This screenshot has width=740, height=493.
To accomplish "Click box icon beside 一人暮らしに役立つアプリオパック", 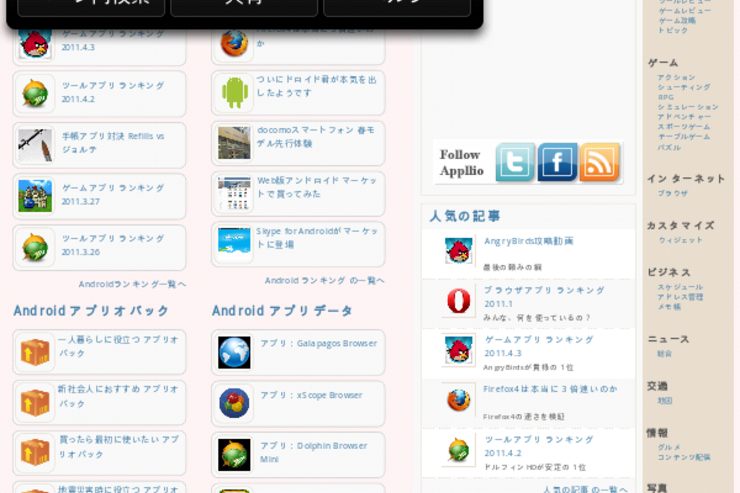I will coord(35,352).
